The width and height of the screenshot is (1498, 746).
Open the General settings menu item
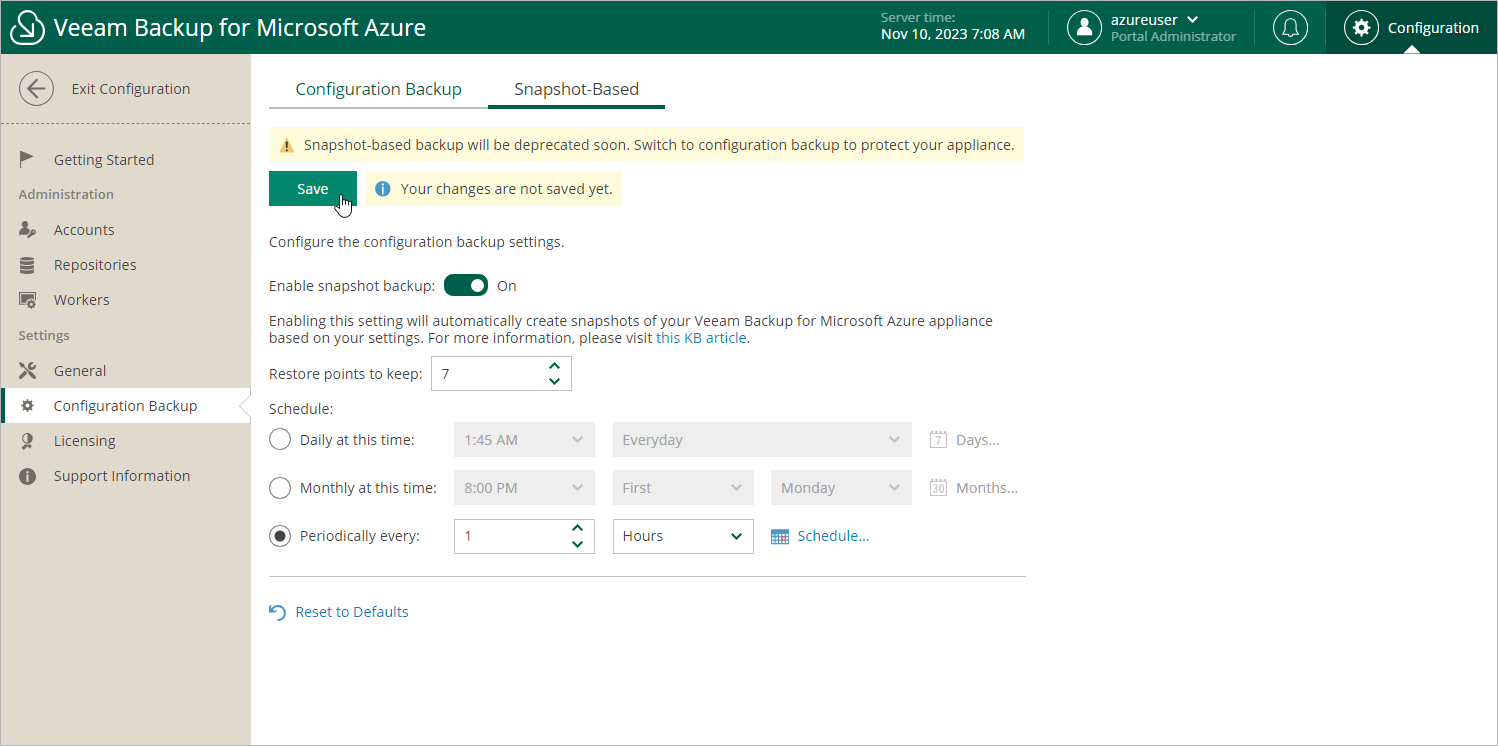click(126, 371)
